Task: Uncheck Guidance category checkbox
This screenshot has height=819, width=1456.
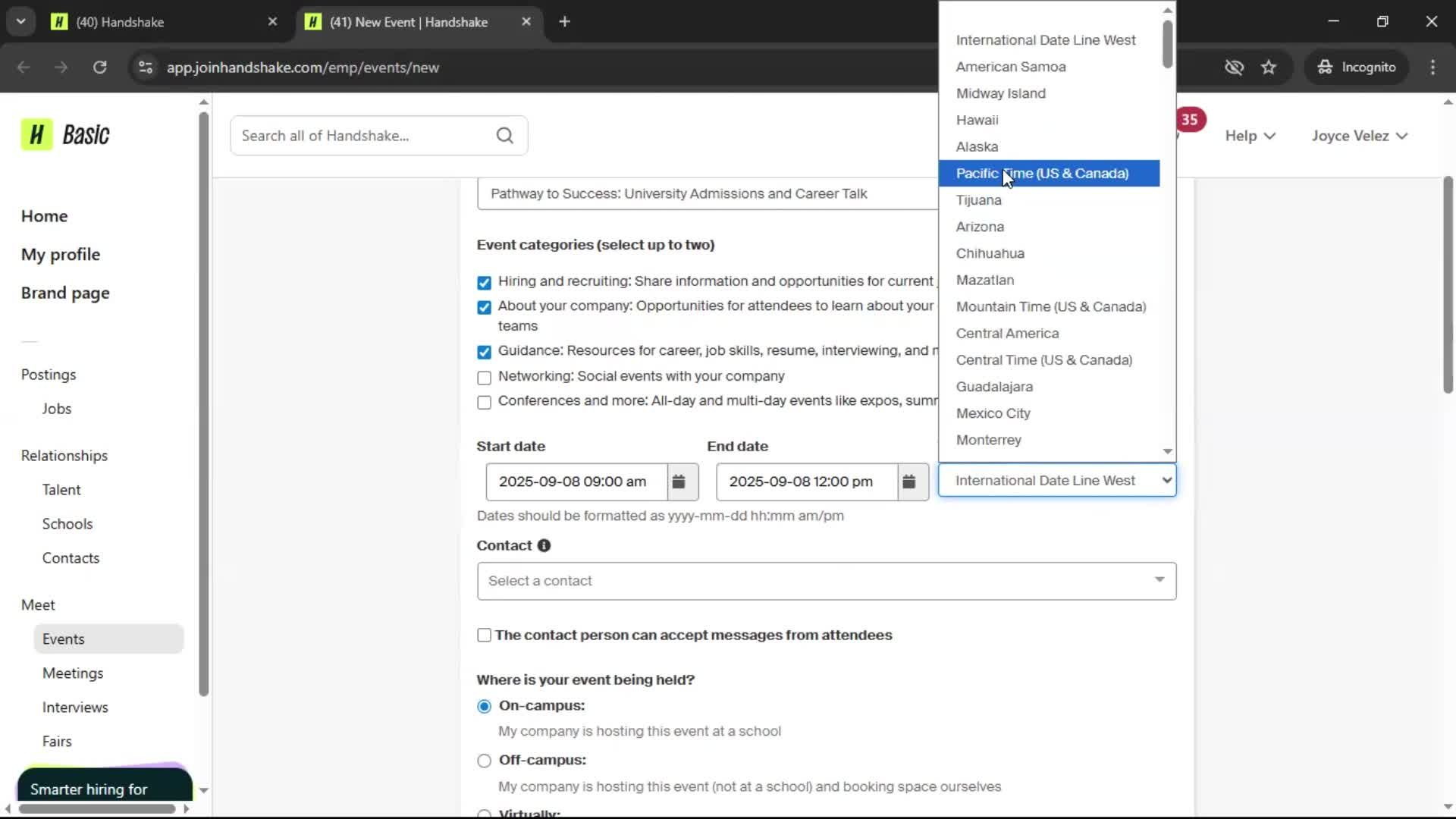Action: 484,352
